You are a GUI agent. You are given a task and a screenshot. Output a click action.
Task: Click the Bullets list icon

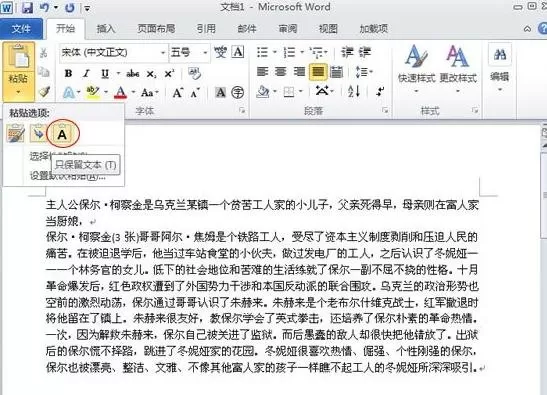click(x=262, y=53)
